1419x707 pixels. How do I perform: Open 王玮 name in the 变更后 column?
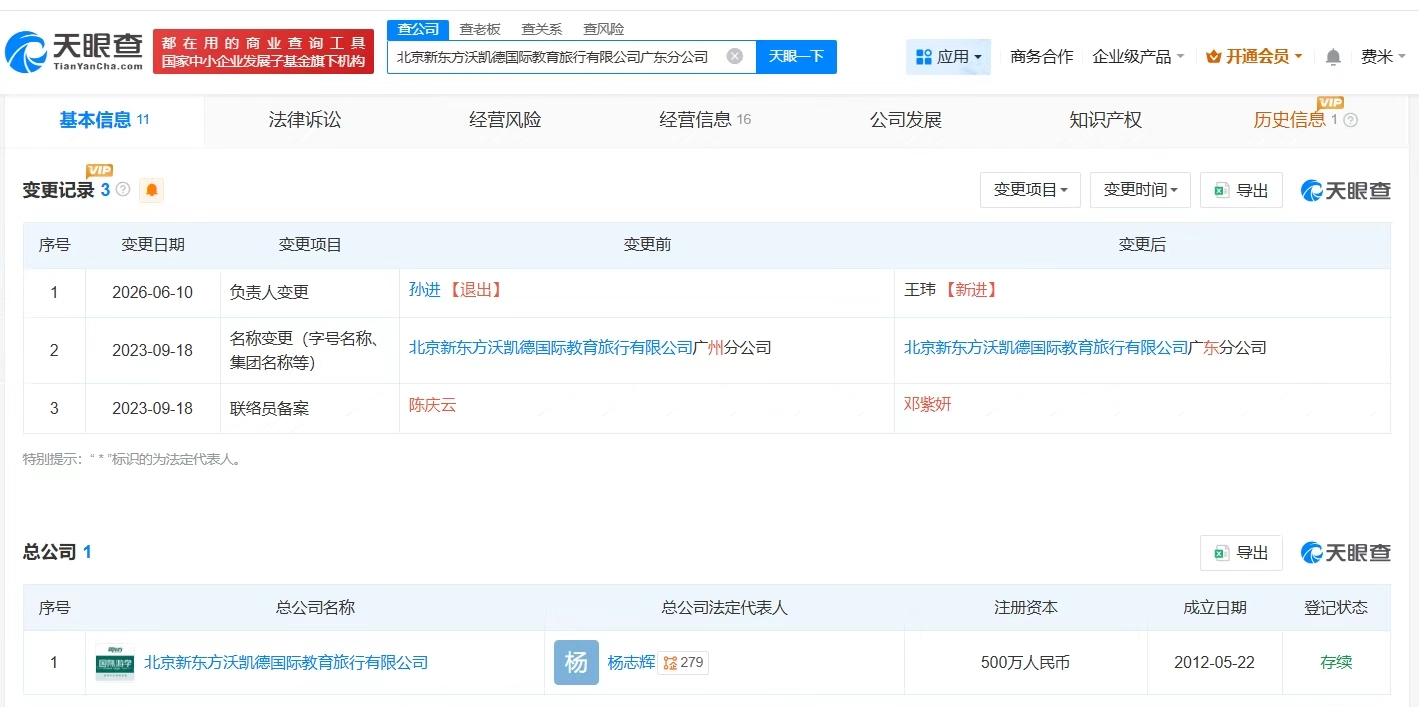tap(920, 290)
